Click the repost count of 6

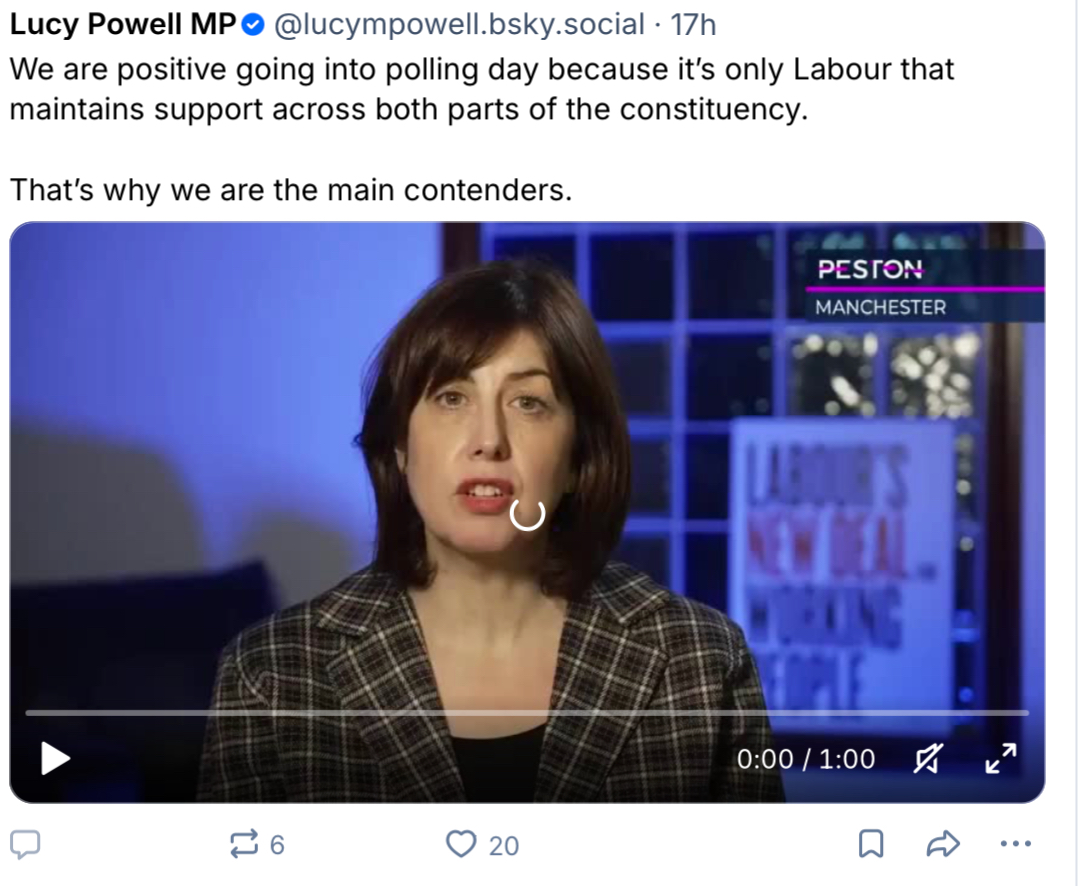[x=277, y=846]
